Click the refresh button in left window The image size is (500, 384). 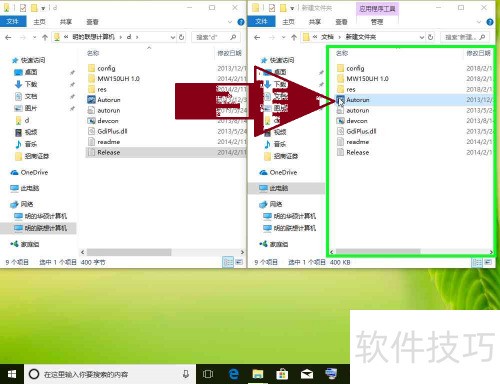coord(182,37)
